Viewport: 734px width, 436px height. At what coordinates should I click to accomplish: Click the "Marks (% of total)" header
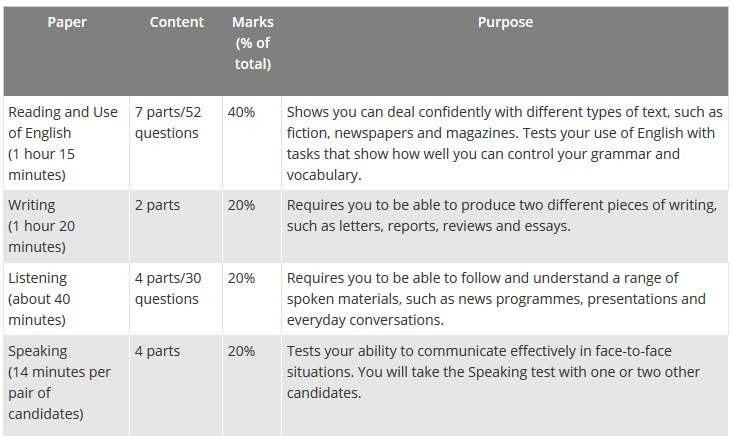pyautogui.click(x=251, y=42)
